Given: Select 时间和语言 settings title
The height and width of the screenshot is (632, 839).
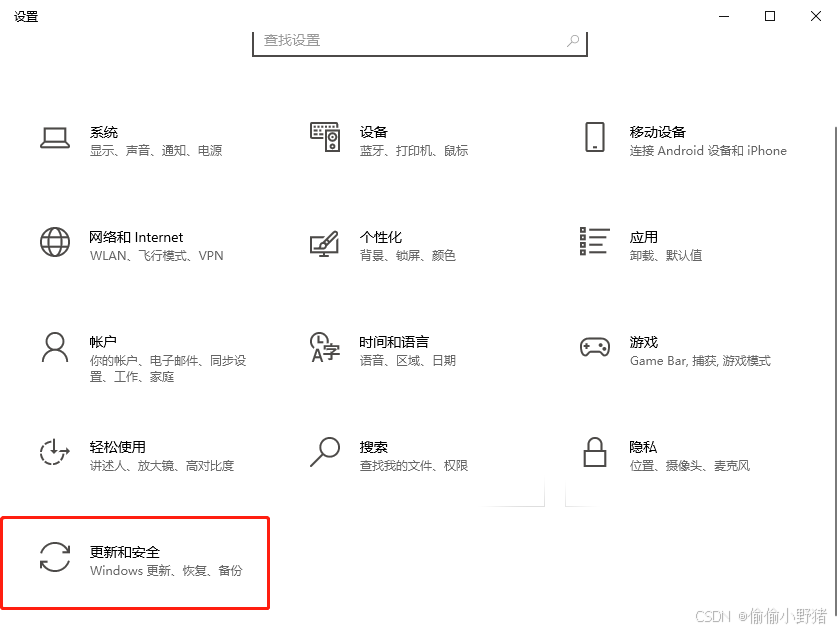Looking at the screenshot, I should pos(394,342).
